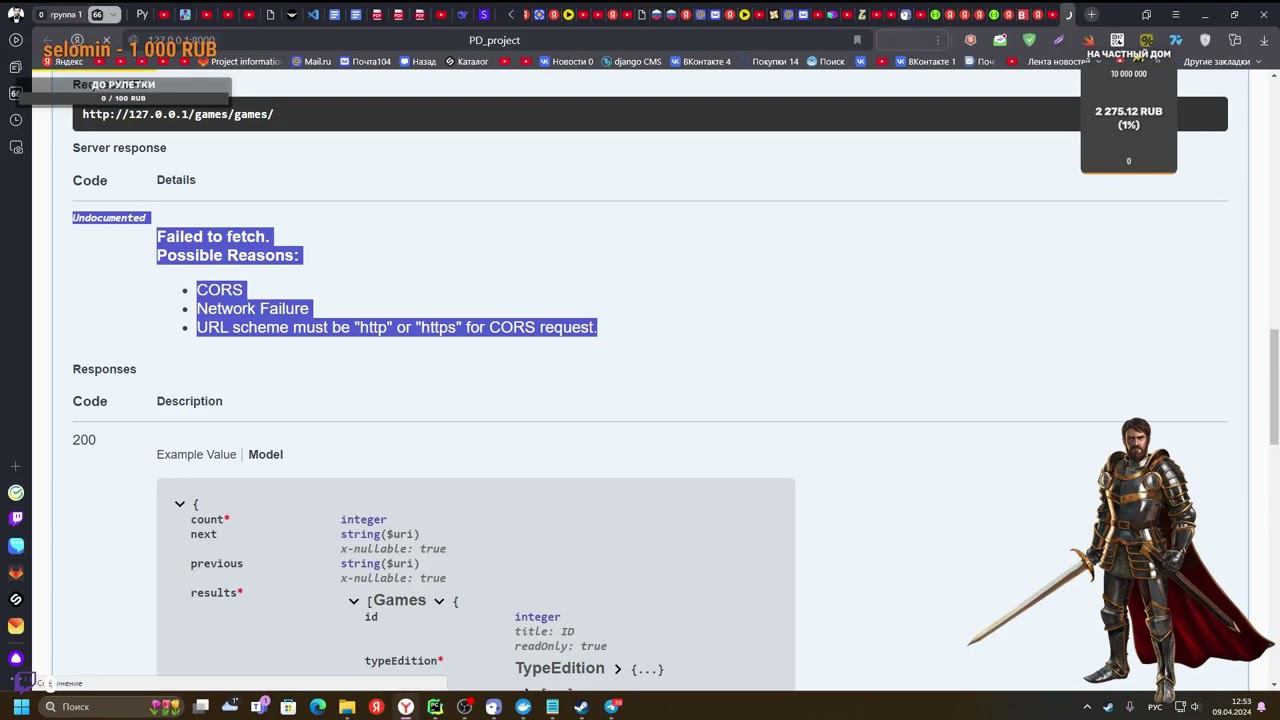
Task: Click the page vertical scrollbar thumb
Action: [1273, 387]
